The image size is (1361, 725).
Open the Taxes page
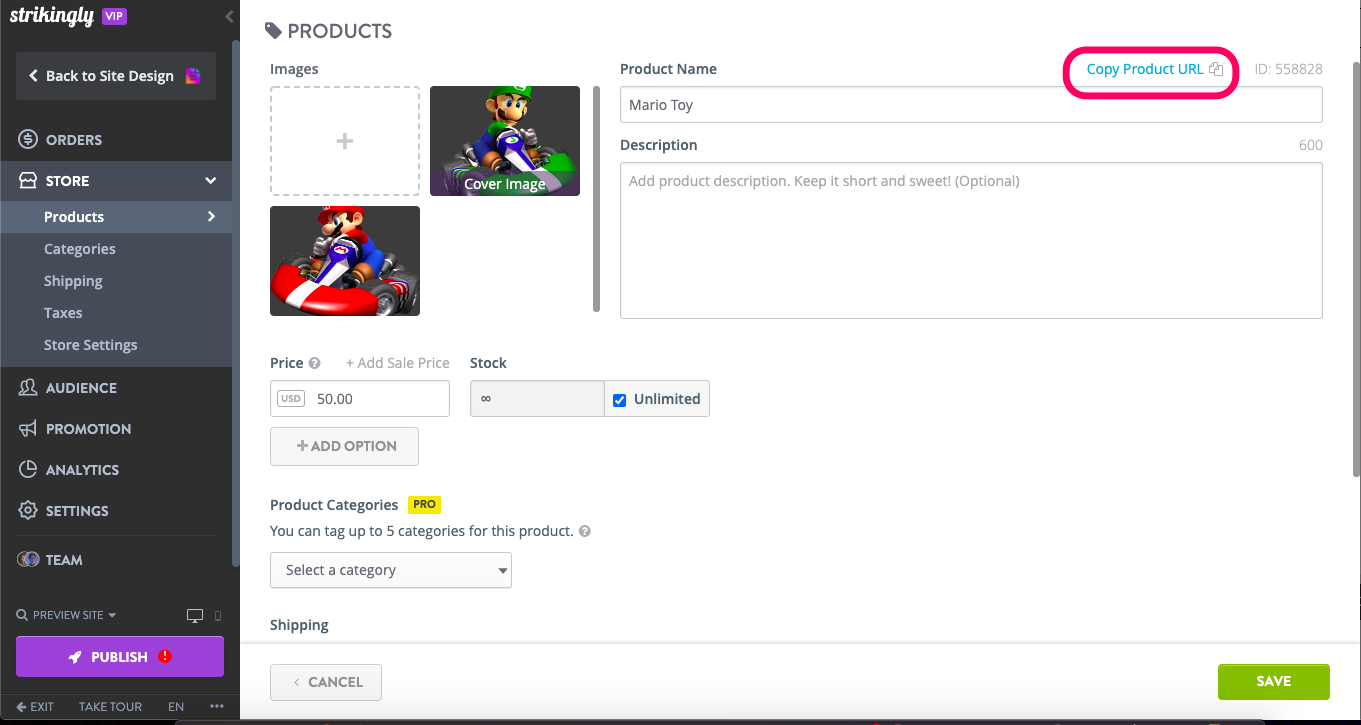[x=63, y=313]
